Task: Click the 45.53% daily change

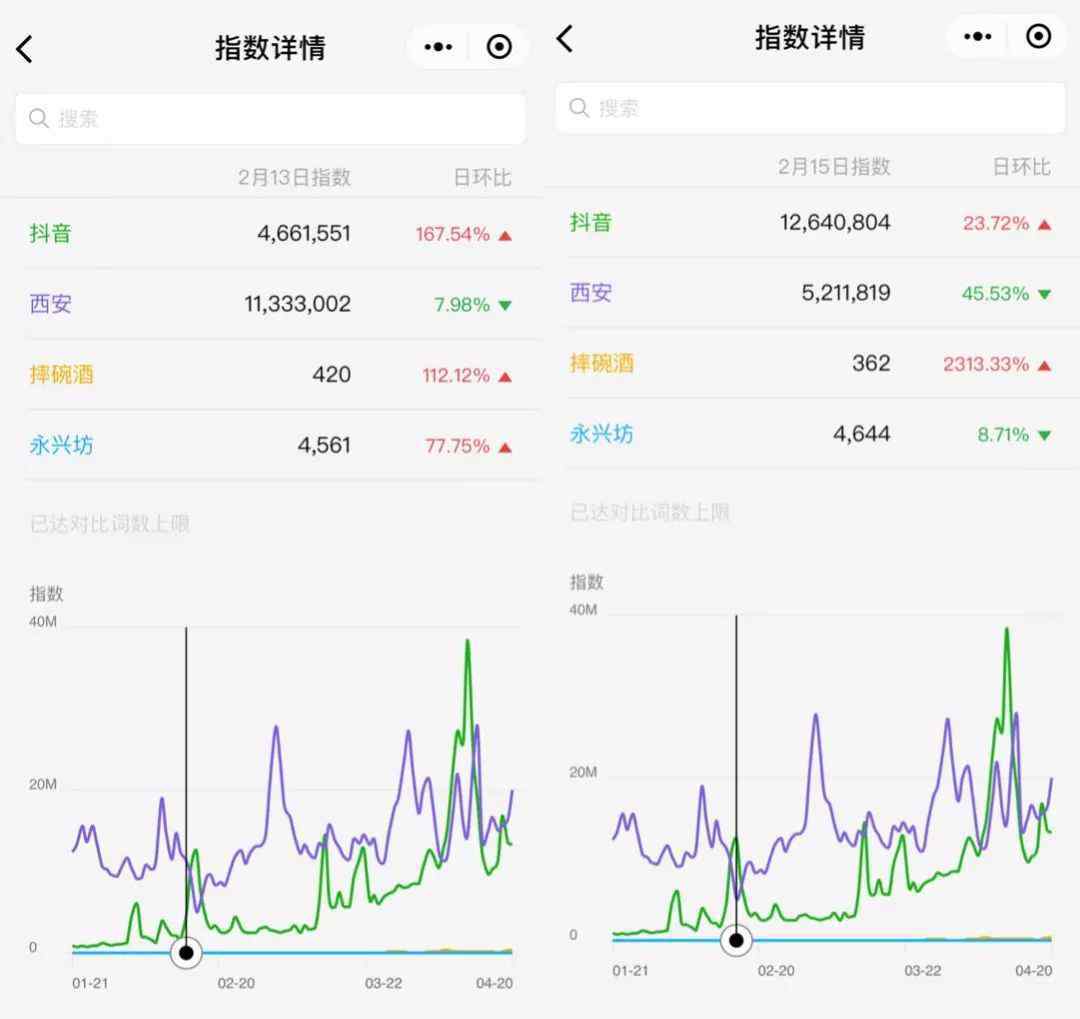Action: point(995,294)
